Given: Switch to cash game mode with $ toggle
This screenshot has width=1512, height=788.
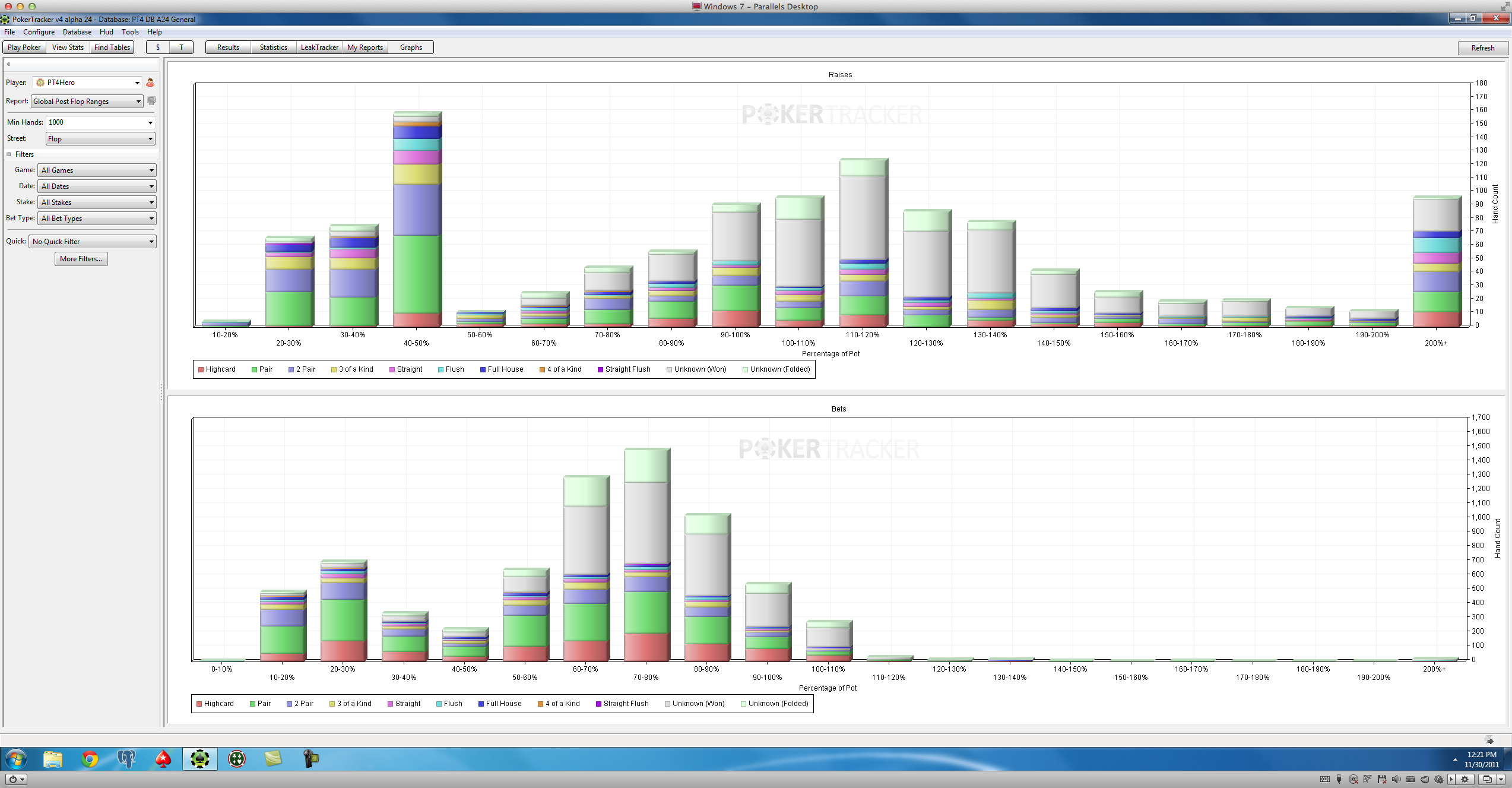Looking at the screenshot, I should click(158, 48).
